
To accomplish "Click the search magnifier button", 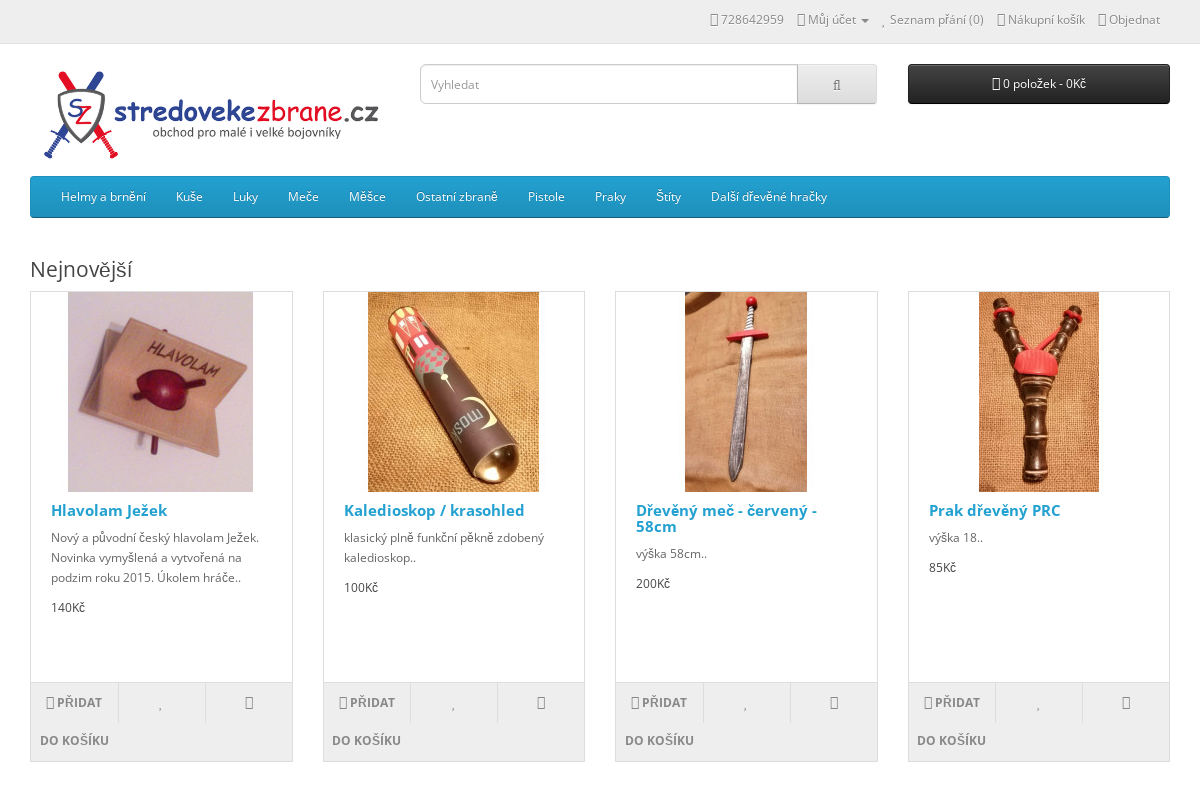I will pyautogui.click(x=837, y=84).
